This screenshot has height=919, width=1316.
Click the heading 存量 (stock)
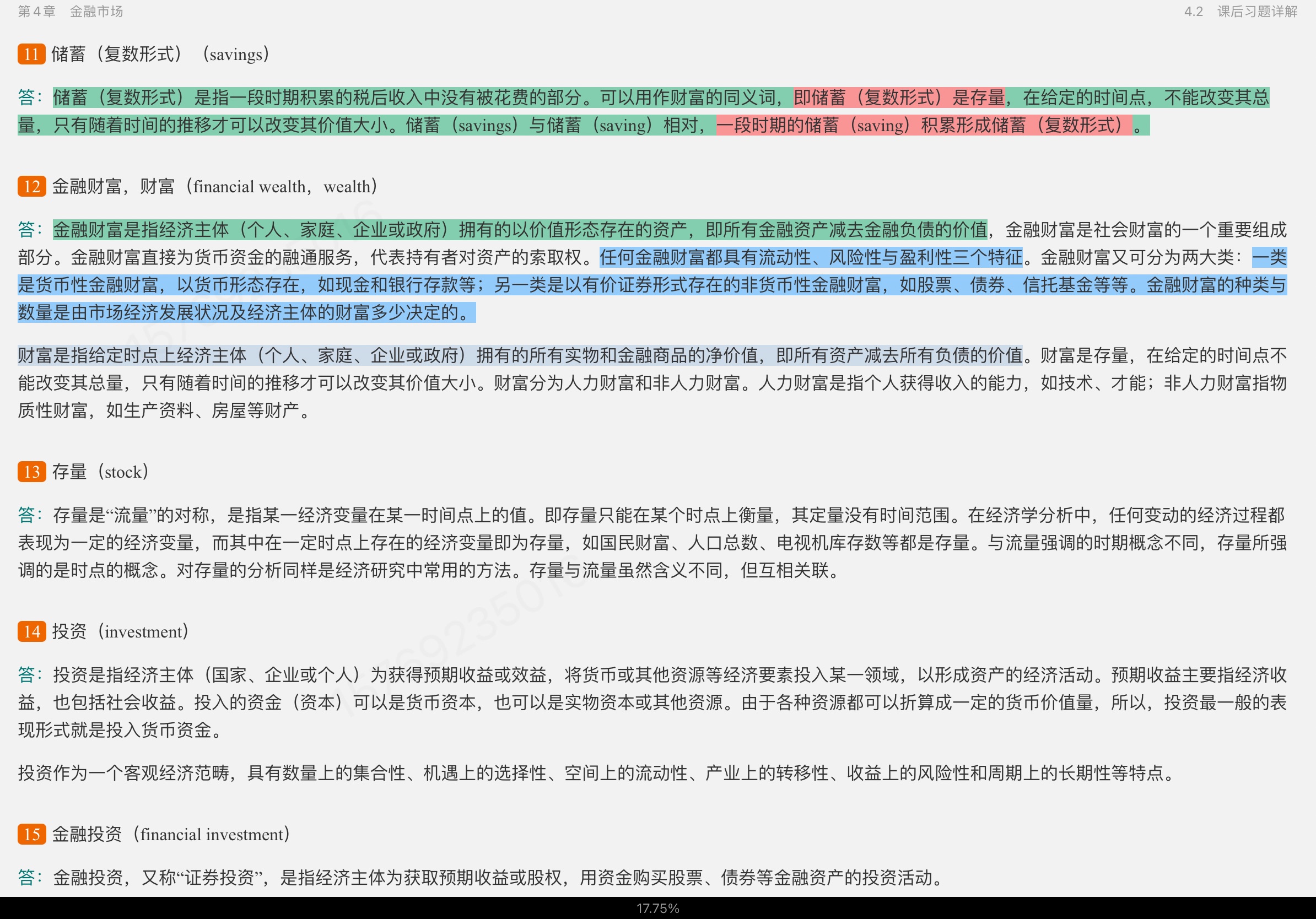pos(100,472)
